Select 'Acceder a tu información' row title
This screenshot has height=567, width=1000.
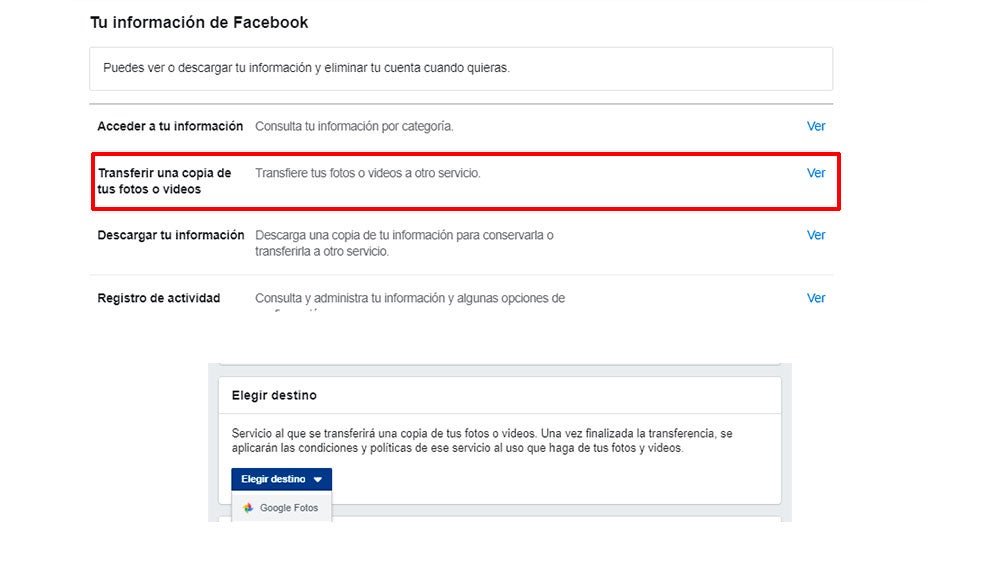coord(170,126)
